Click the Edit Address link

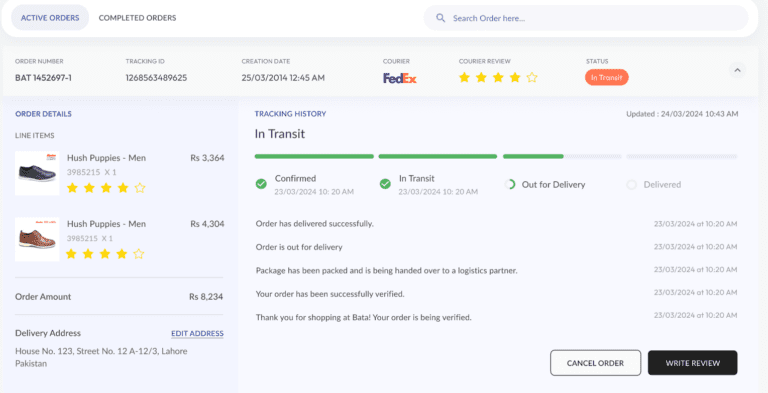click(x=197, y=334)
